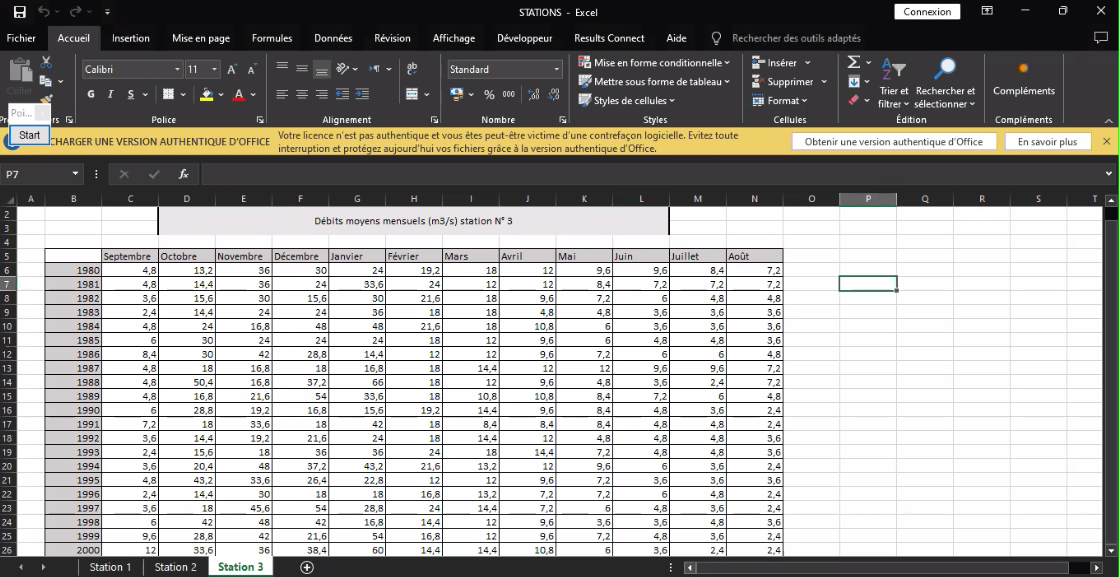Open the Standard number format dropdown
The height and width of the screenshot is (577, 1119).
[557, 69]
